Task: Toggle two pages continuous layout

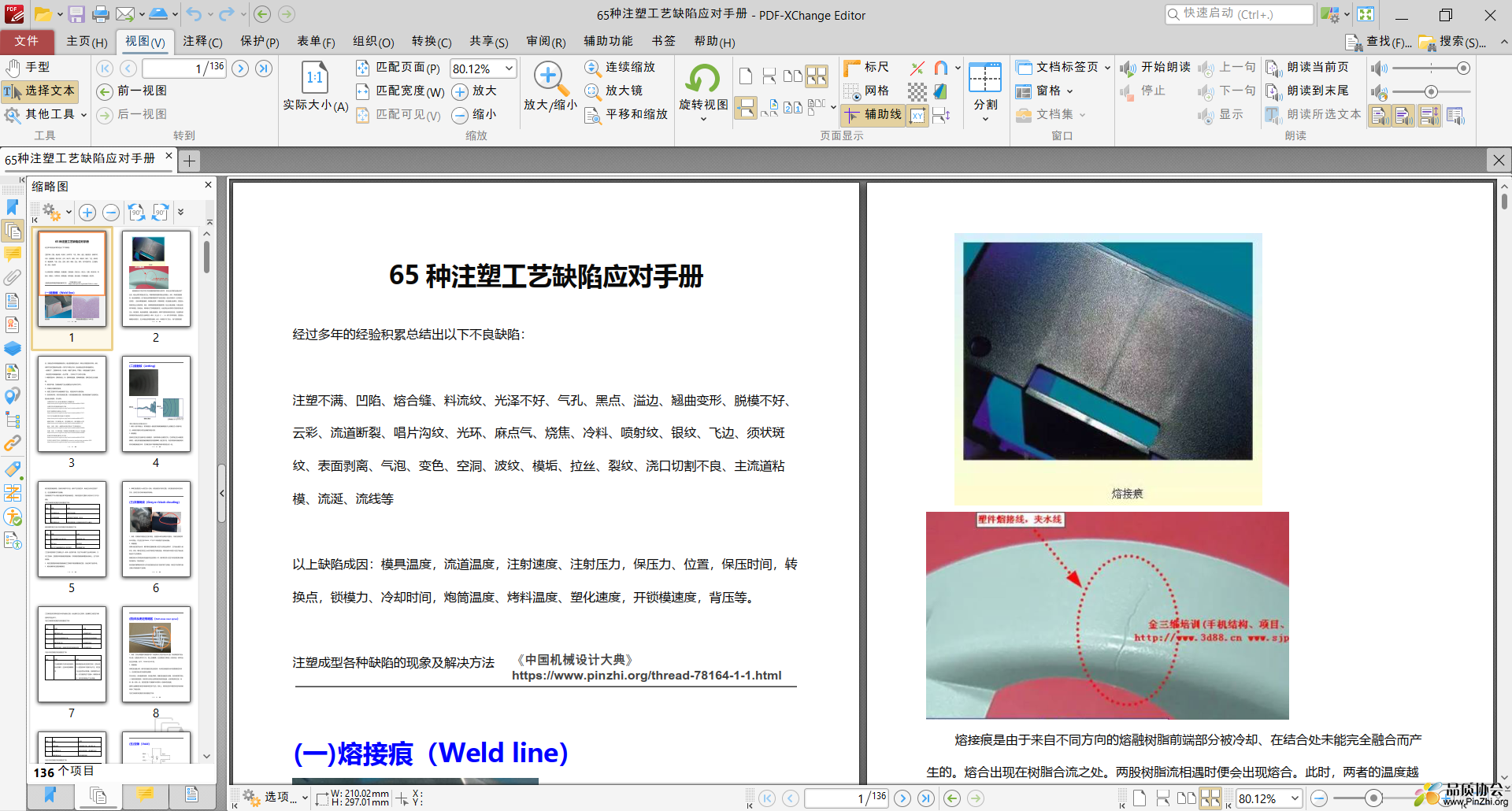Action: pyautogui.click(x=817, y=76)
